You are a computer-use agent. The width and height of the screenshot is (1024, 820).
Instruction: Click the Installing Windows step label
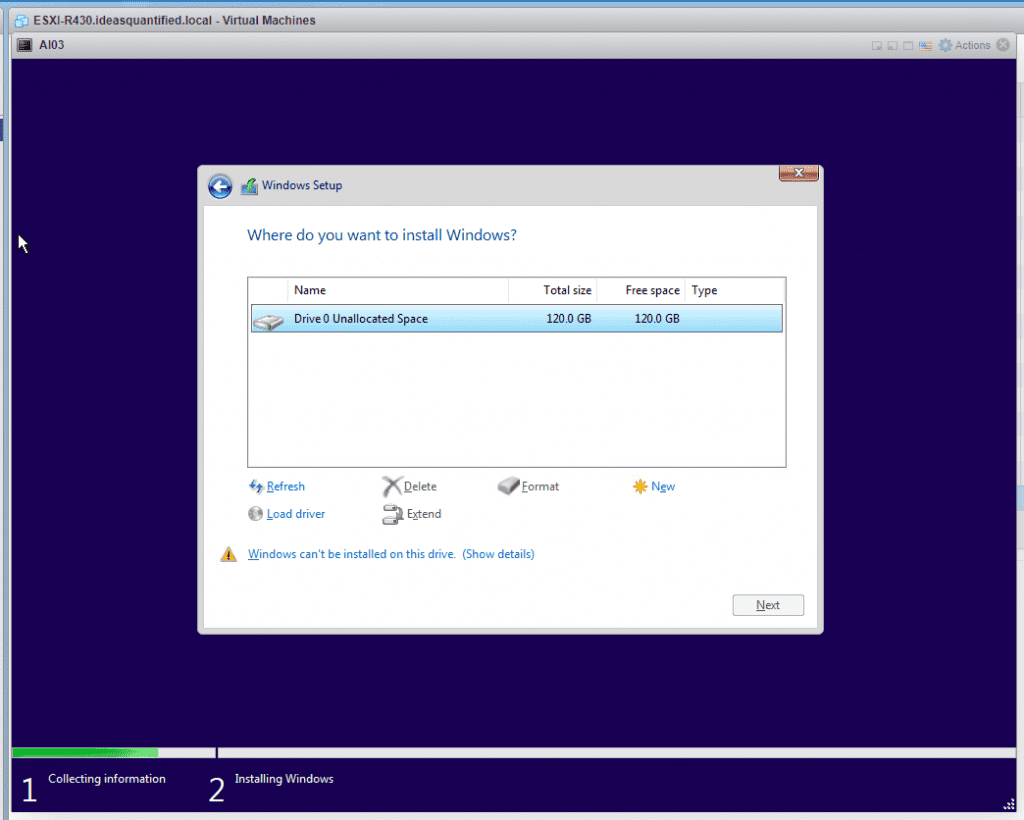pos(284,779)
